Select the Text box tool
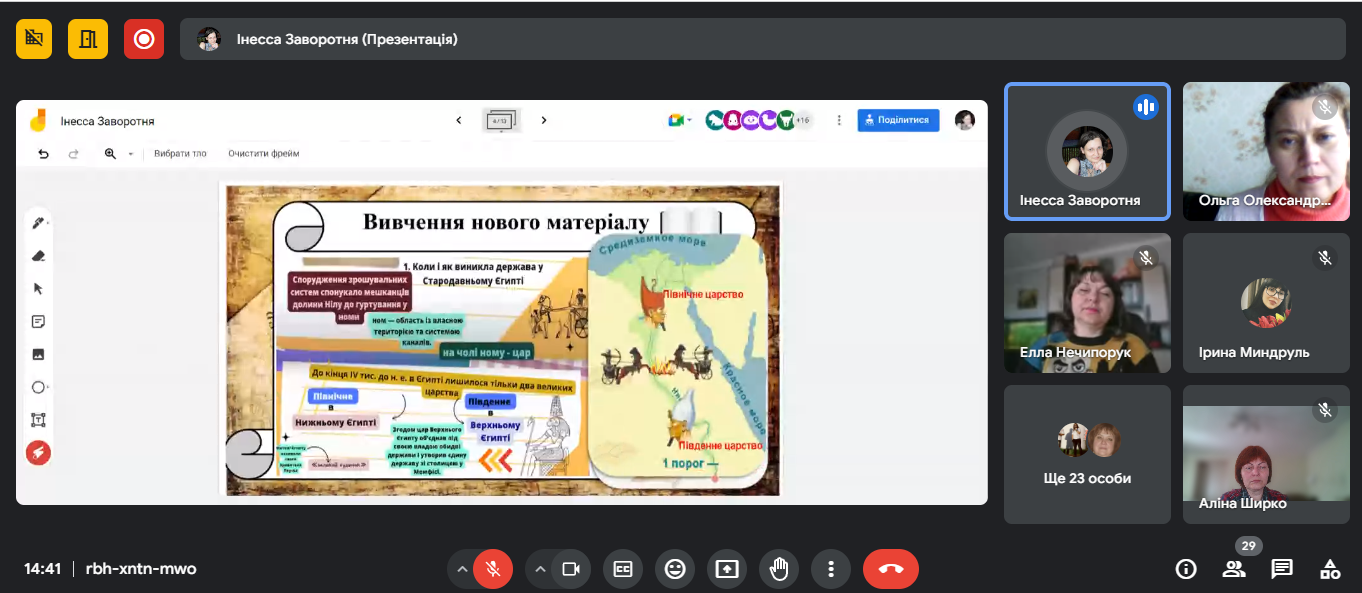Viewport: 1362px width, 593px height. pyautogui.click(x=38, y=420)
